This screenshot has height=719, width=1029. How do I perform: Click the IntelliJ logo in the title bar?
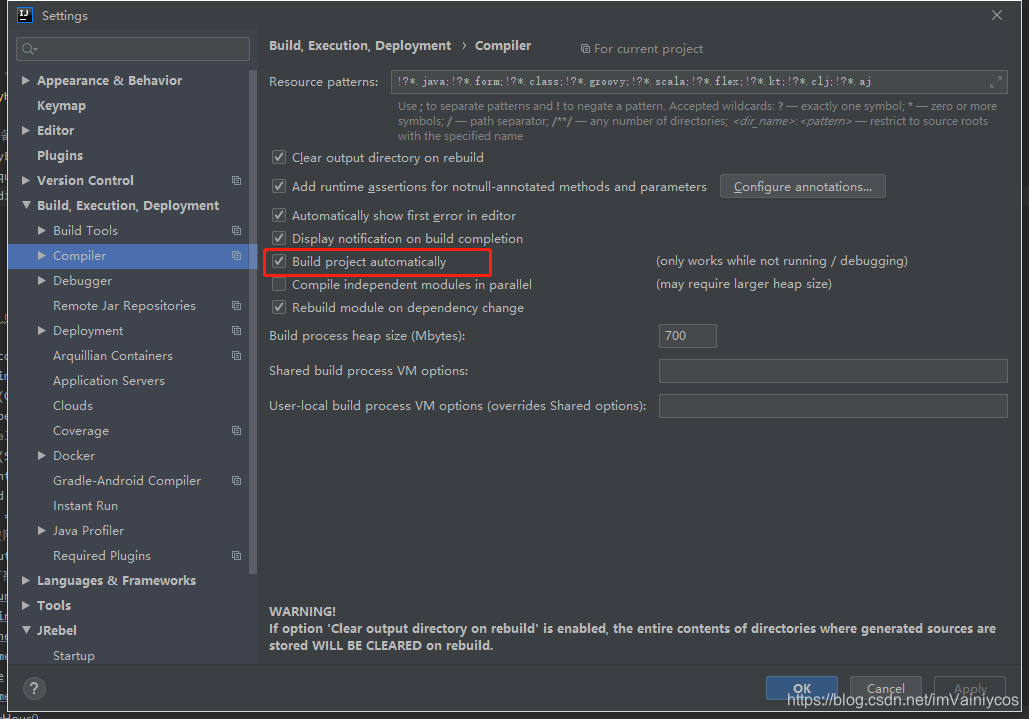coord(25,15)
